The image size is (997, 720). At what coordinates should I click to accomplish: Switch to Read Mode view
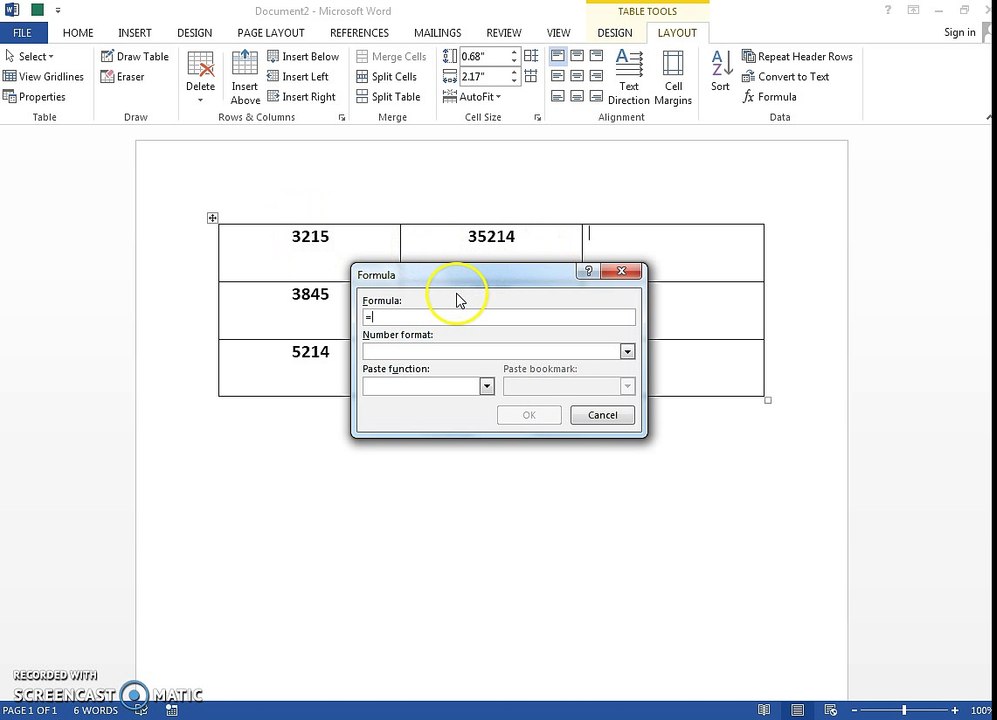coord(764,710)
